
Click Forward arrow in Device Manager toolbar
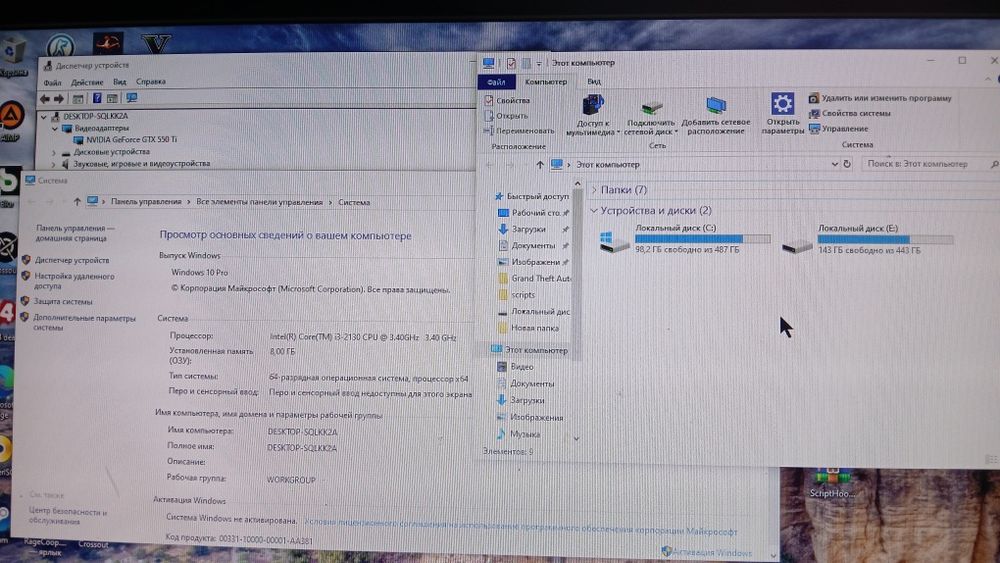[59, 99]
